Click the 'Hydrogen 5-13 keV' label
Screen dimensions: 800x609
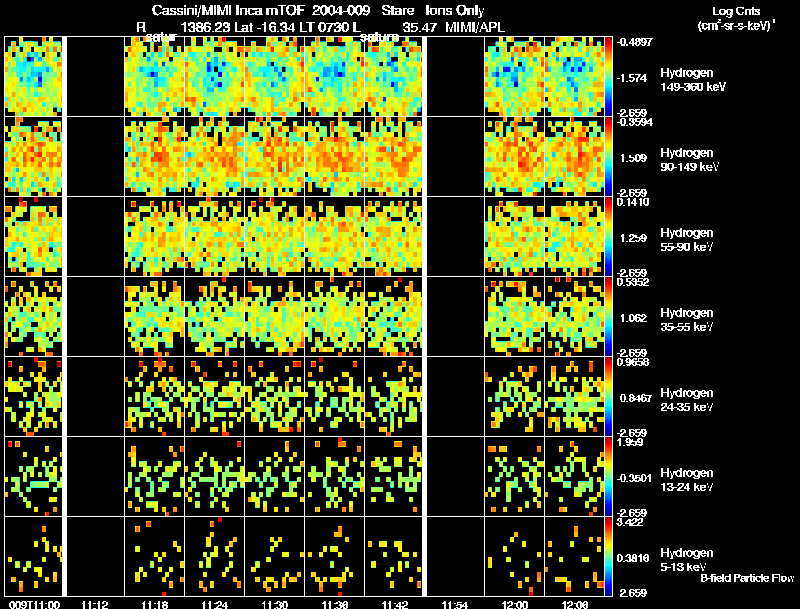click(687, 560)
